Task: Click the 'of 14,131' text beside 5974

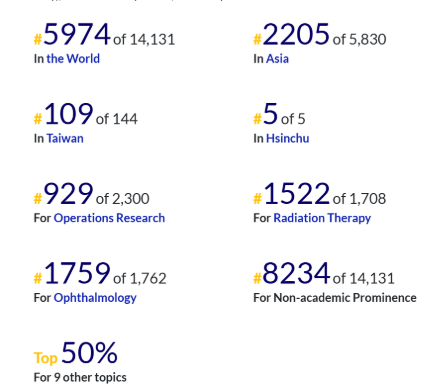Action: tap(144, 40)
